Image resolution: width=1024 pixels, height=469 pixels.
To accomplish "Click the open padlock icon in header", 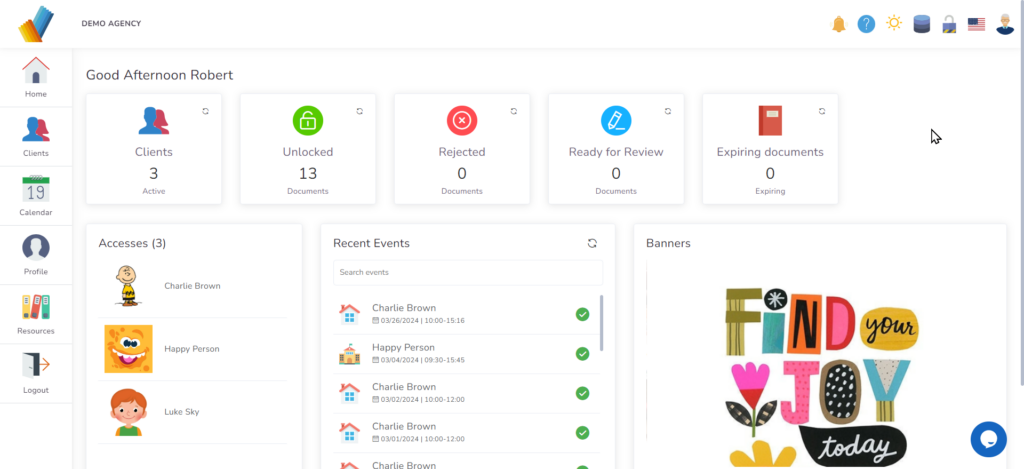I will pyautogui.click(x=949, y=24).
